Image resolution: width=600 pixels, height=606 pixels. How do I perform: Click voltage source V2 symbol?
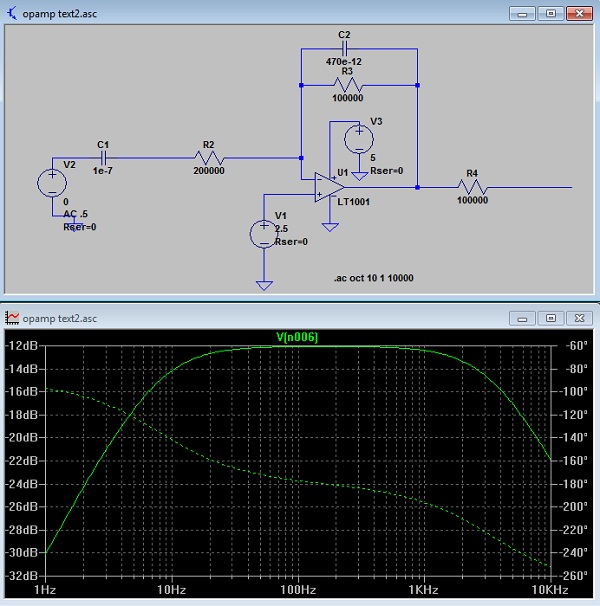[52, 183]
